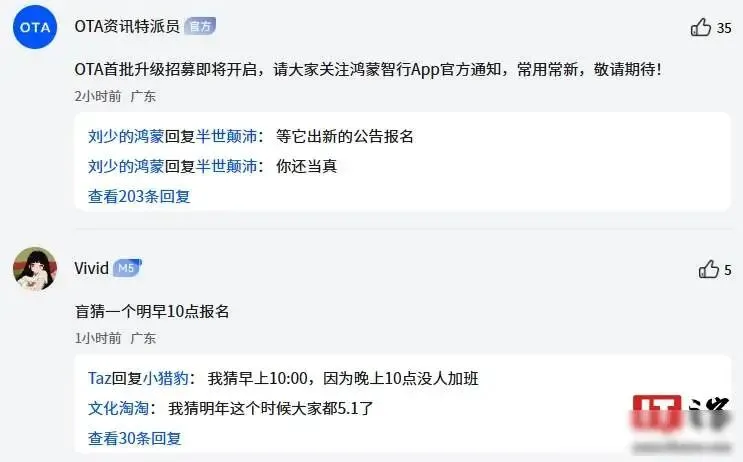Expand 查看30条回复 replies
Image resolution: width=743 pixels, height=462 pixels.
tap(135, 438)
